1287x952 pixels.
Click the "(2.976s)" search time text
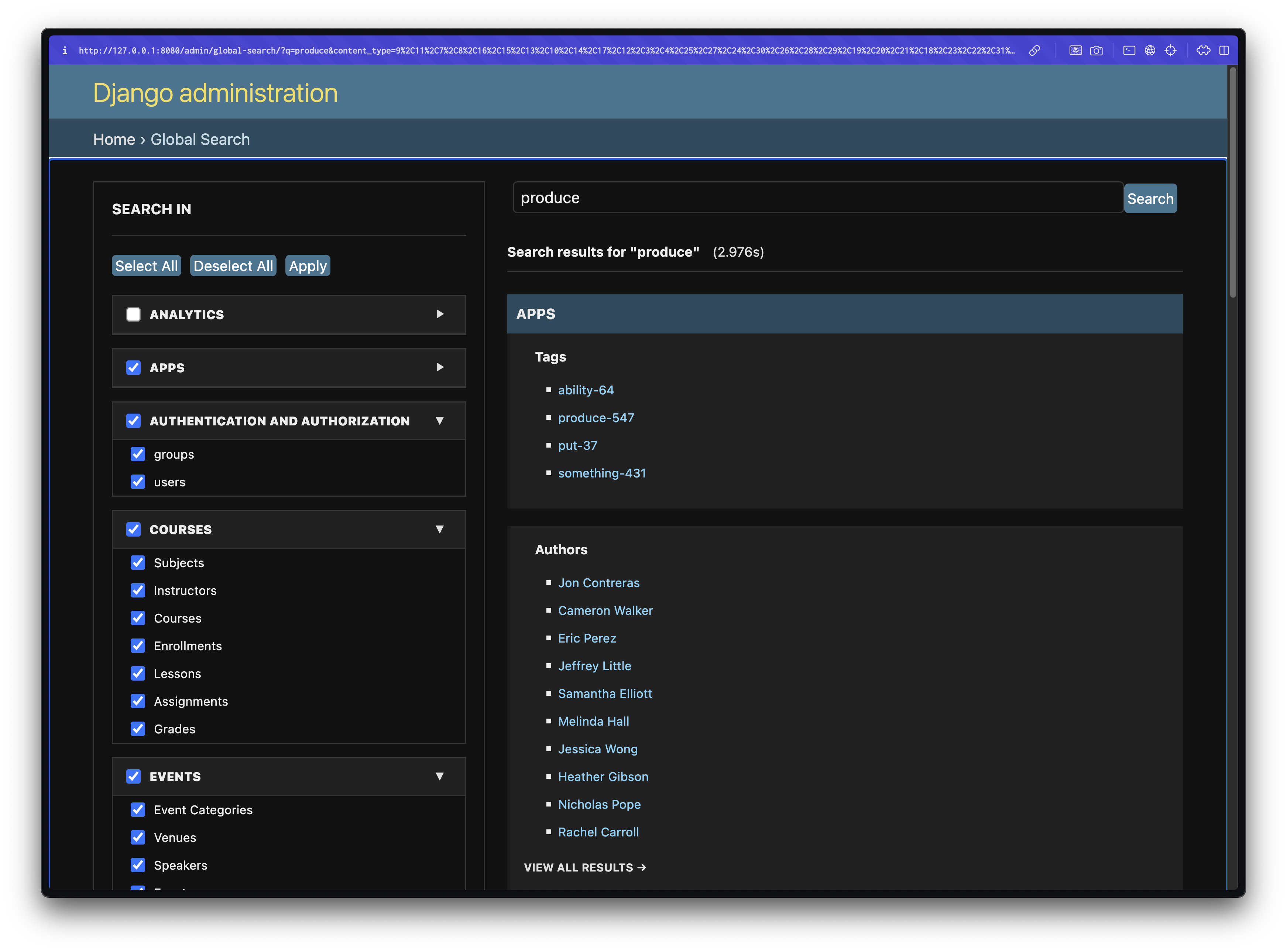[x=738, y=252]
